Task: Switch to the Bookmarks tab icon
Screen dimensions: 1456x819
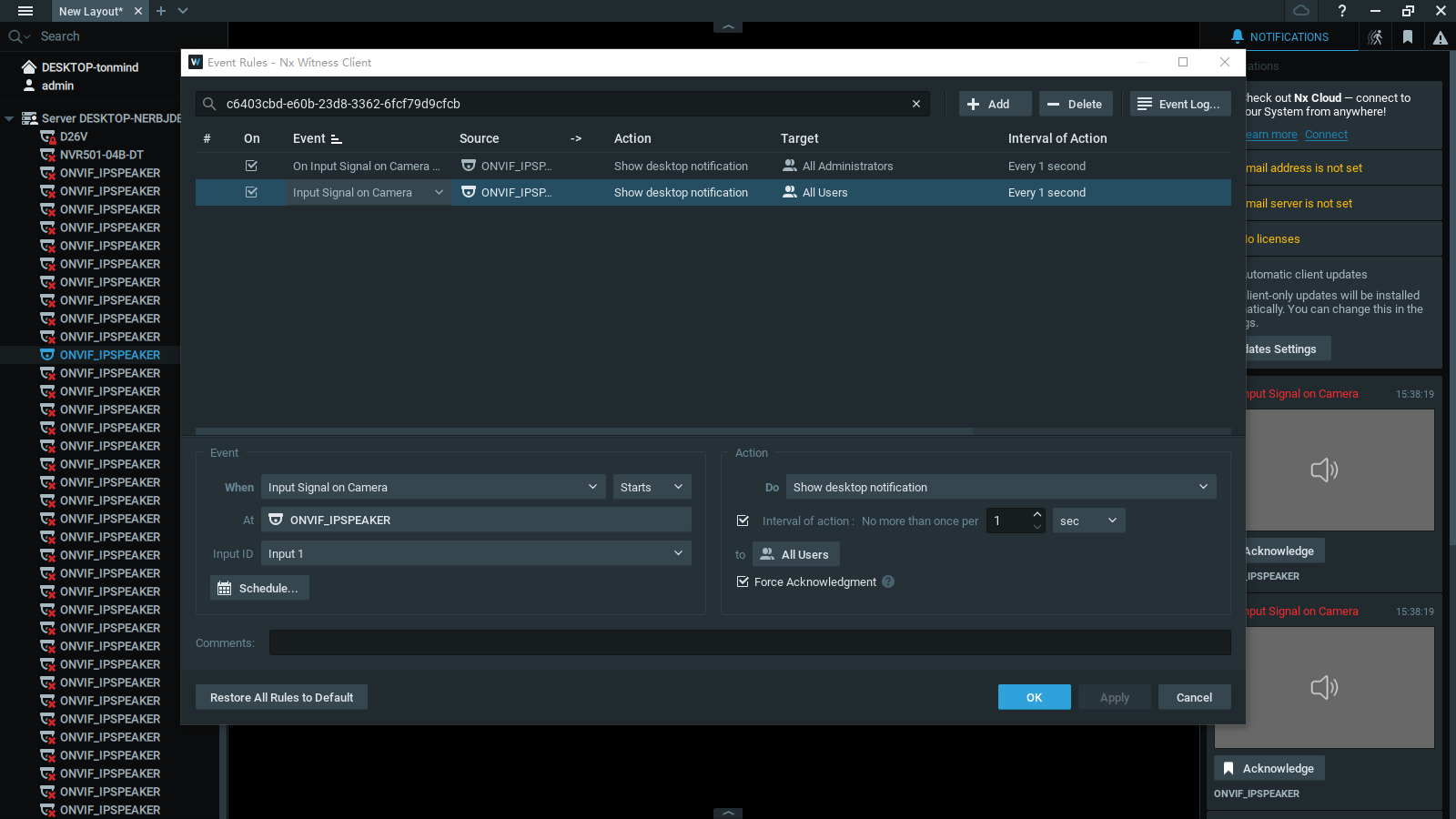Action: [x=1408, y=37]
